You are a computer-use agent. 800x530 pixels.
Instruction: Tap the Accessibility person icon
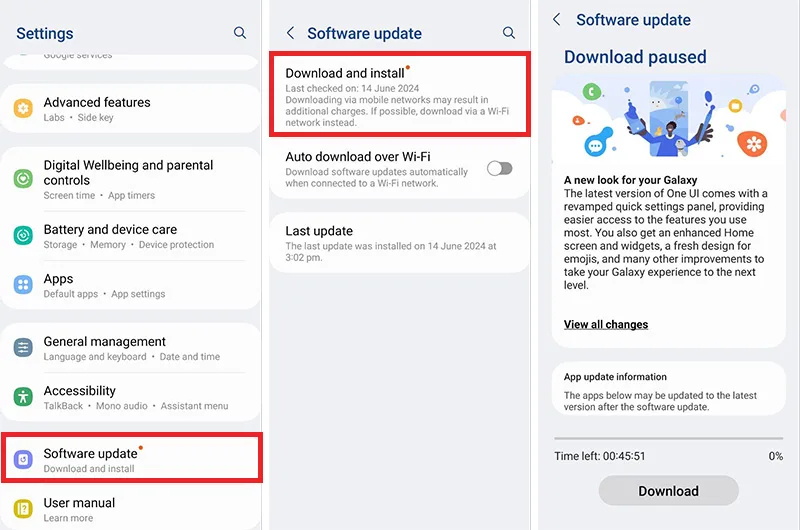(23, 396)
